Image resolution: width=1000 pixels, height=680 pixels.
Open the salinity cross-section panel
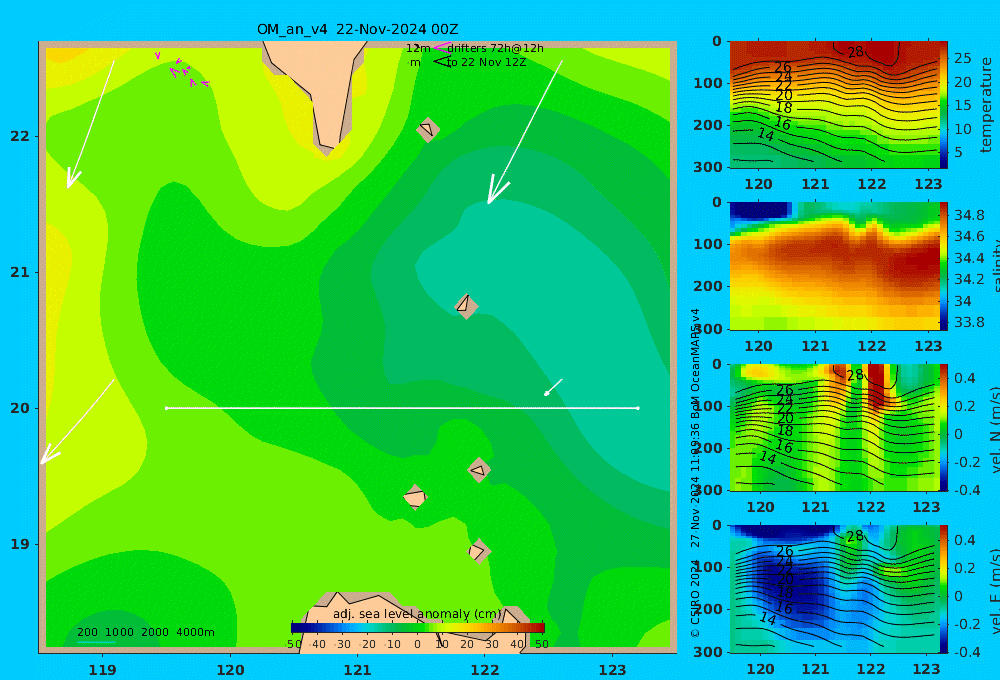click(x=834, y=266)
